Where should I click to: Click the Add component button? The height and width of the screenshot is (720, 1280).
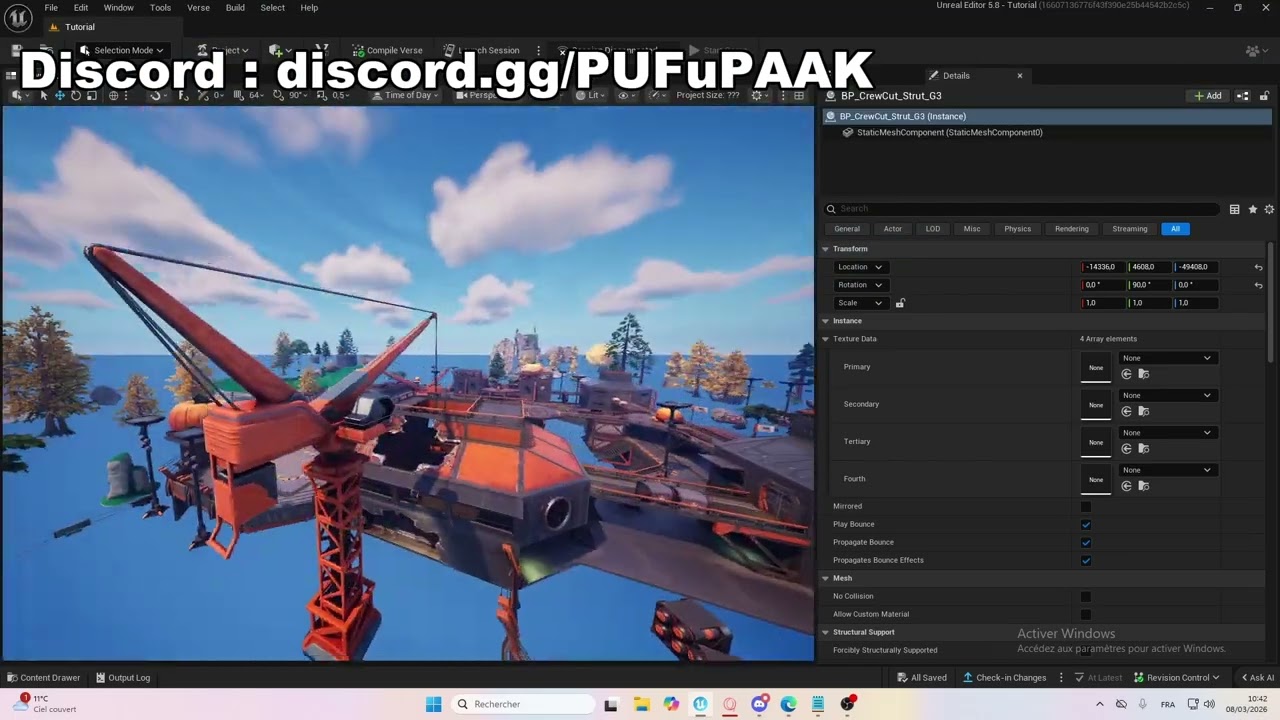pos(1208,96)
